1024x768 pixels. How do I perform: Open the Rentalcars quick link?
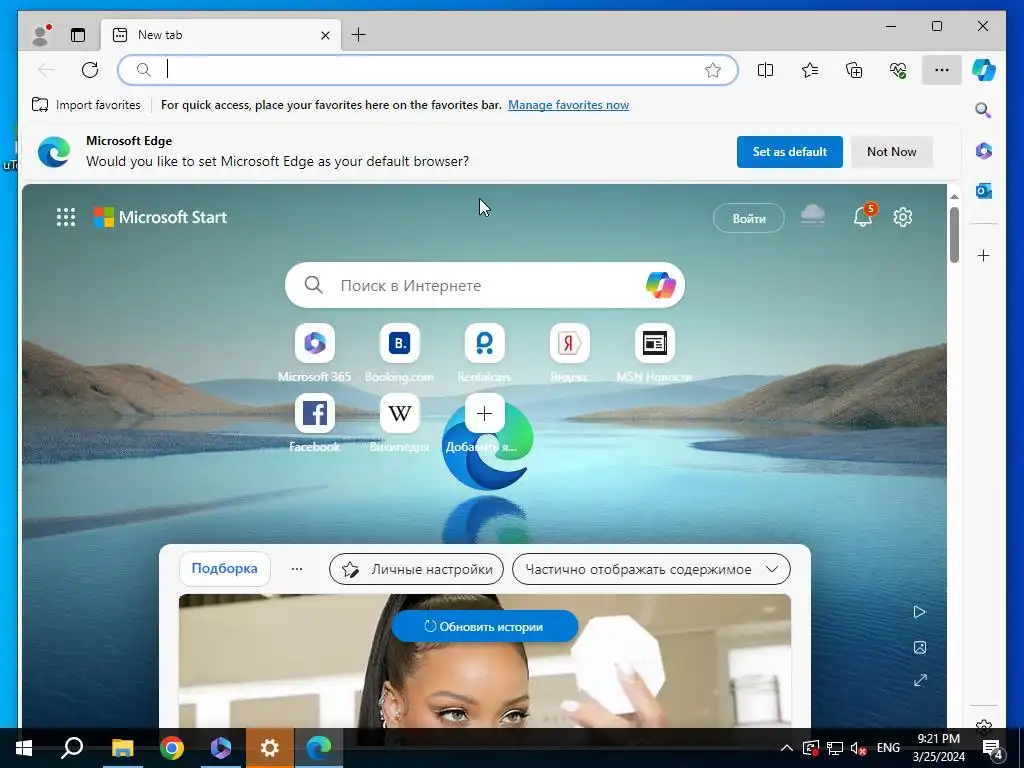pos(484,353)
